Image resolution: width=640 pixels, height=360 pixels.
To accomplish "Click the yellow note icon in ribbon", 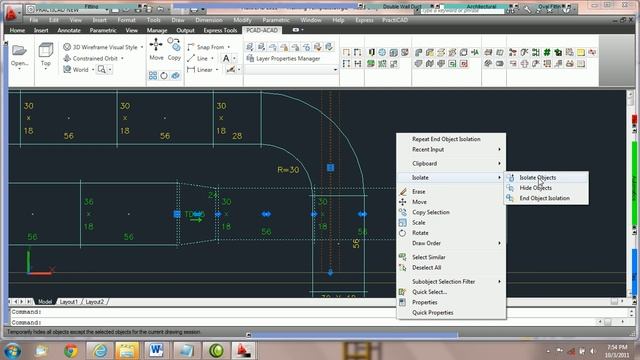I will point(581,52).
